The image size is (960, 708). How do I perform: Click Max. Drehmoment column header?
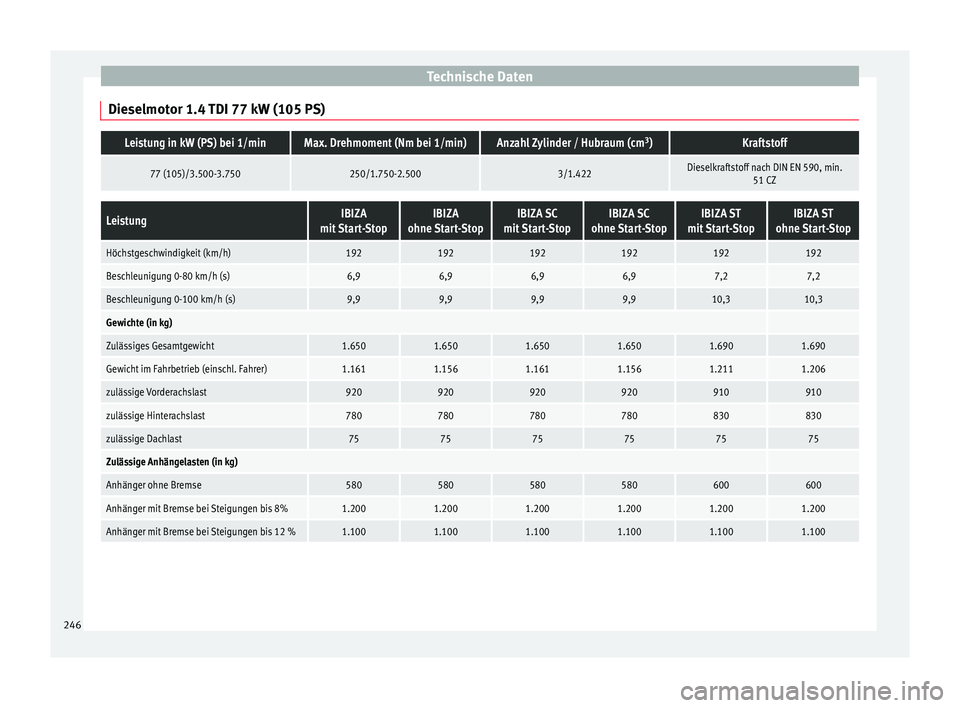(385, 143)
